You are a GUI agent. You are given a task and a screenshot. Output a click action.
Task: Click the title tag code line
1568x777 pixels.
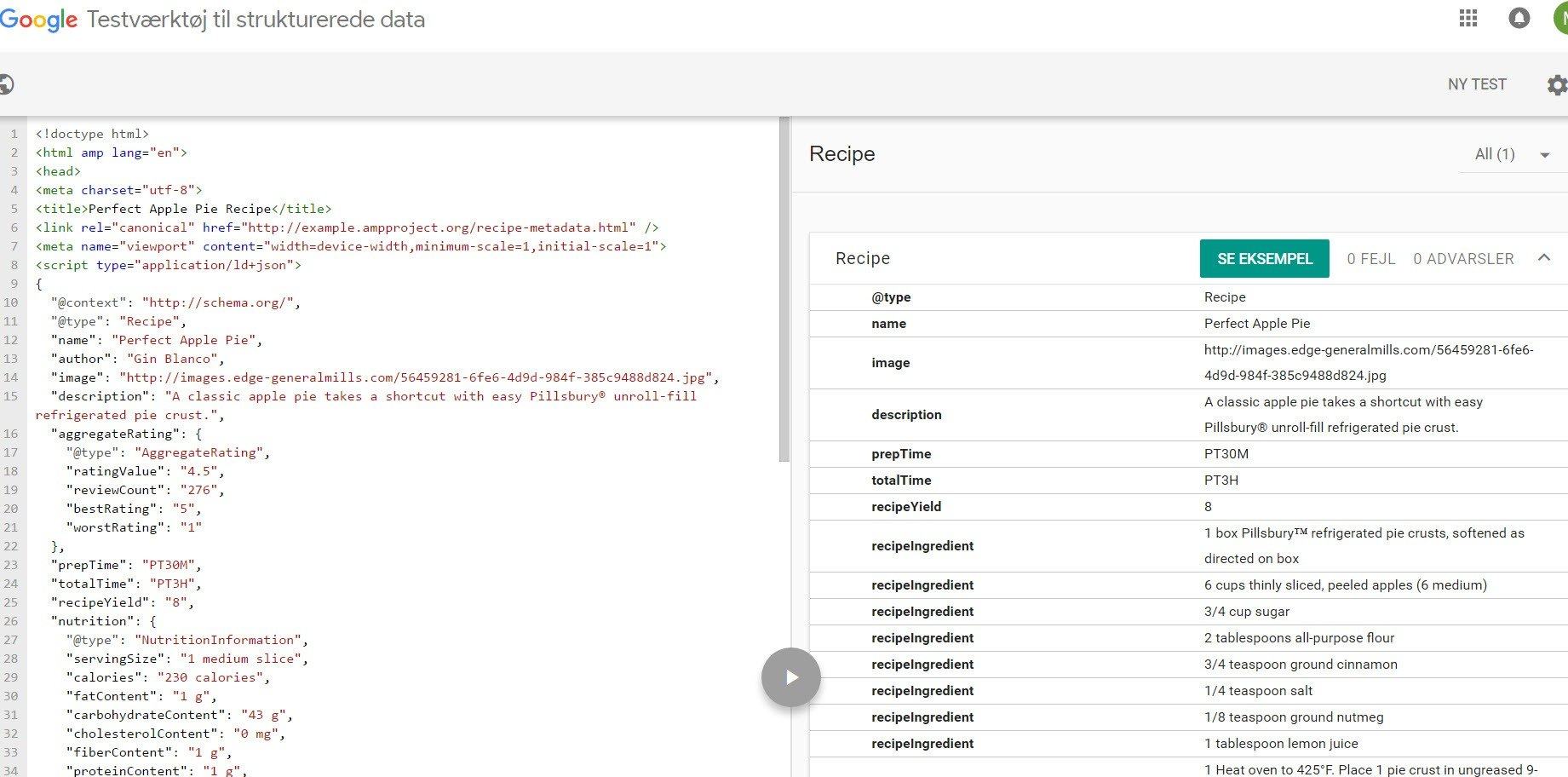tap(183, 209)
